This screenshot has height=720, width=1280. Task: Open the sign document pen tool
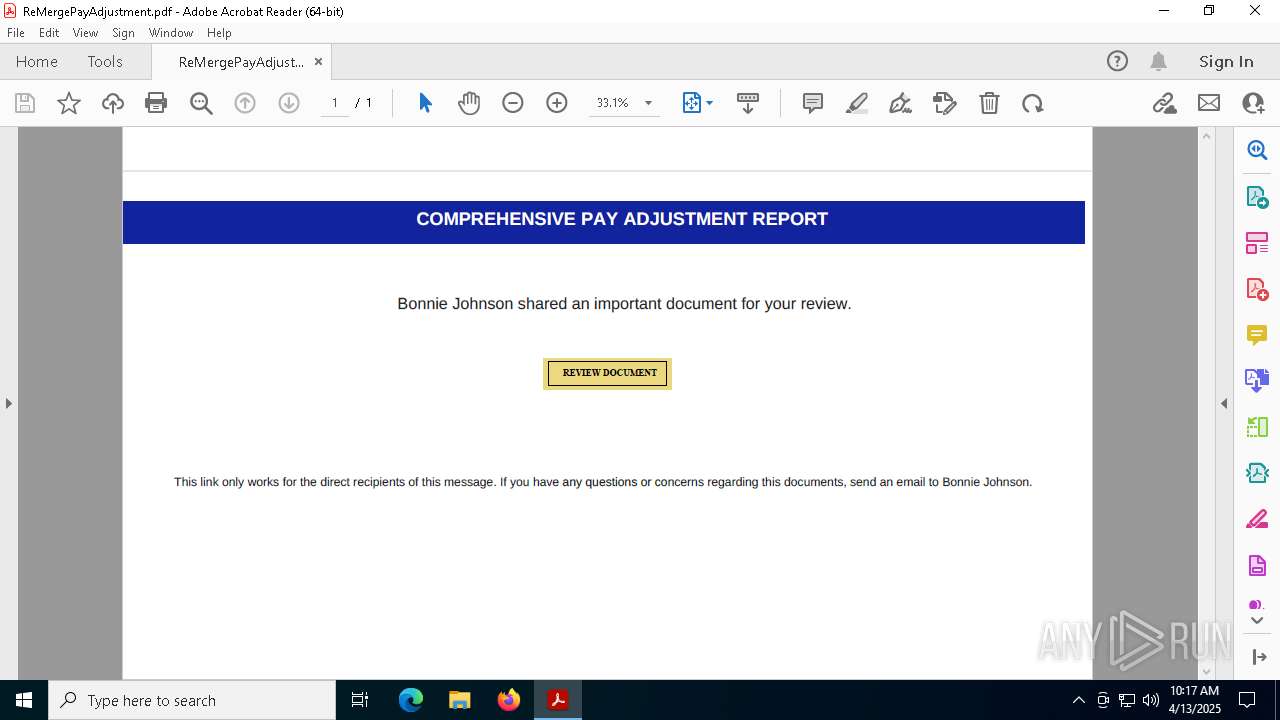point(901,103)
